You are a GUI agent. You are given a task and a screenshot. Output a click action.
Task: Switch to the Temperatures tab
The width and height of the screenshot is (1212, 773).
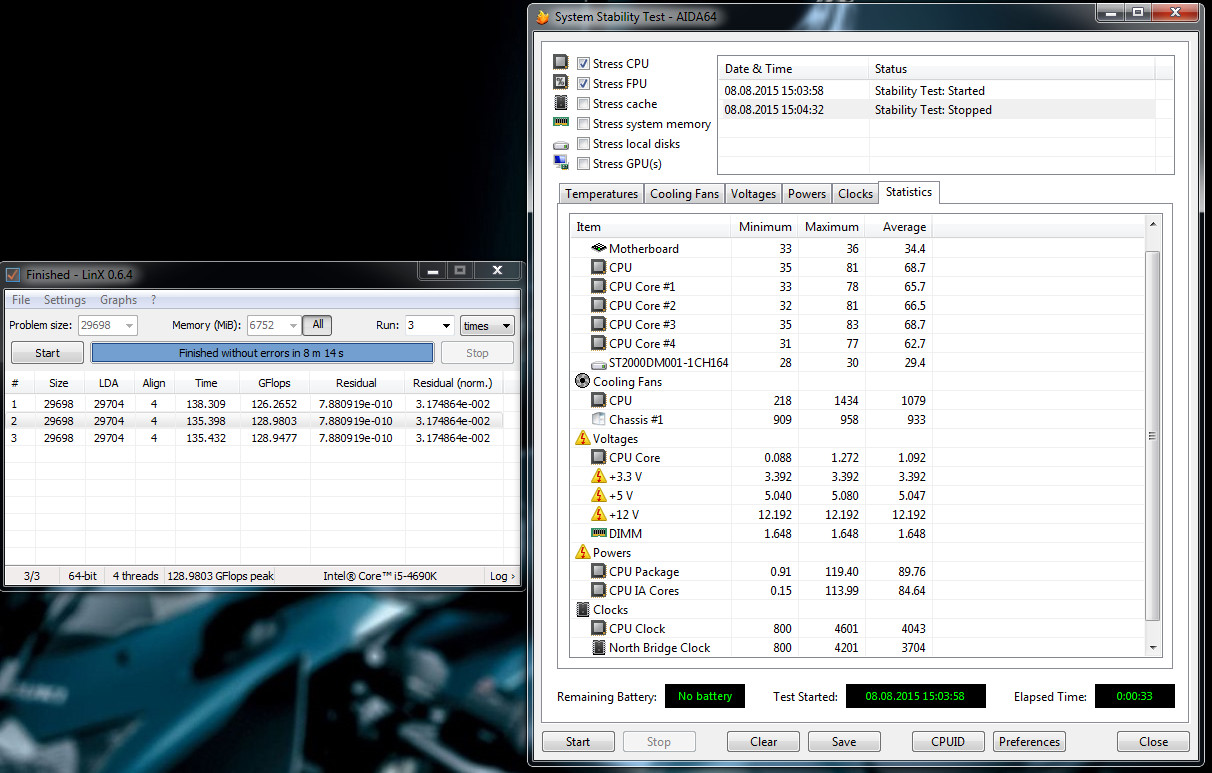click(601, 194)
